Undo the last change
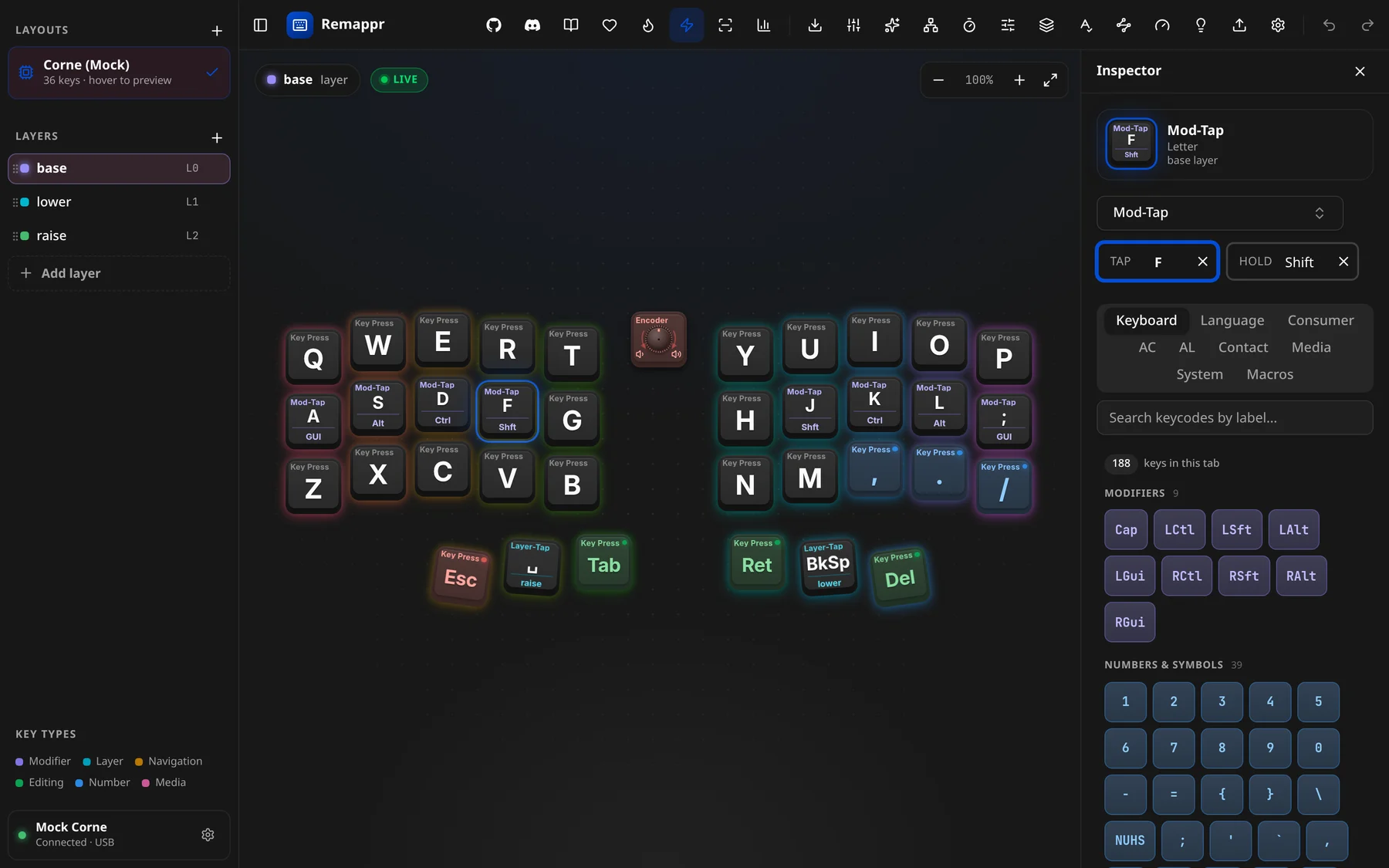This screenshot has width=1389, height=868. click(x=1329, y=25)
